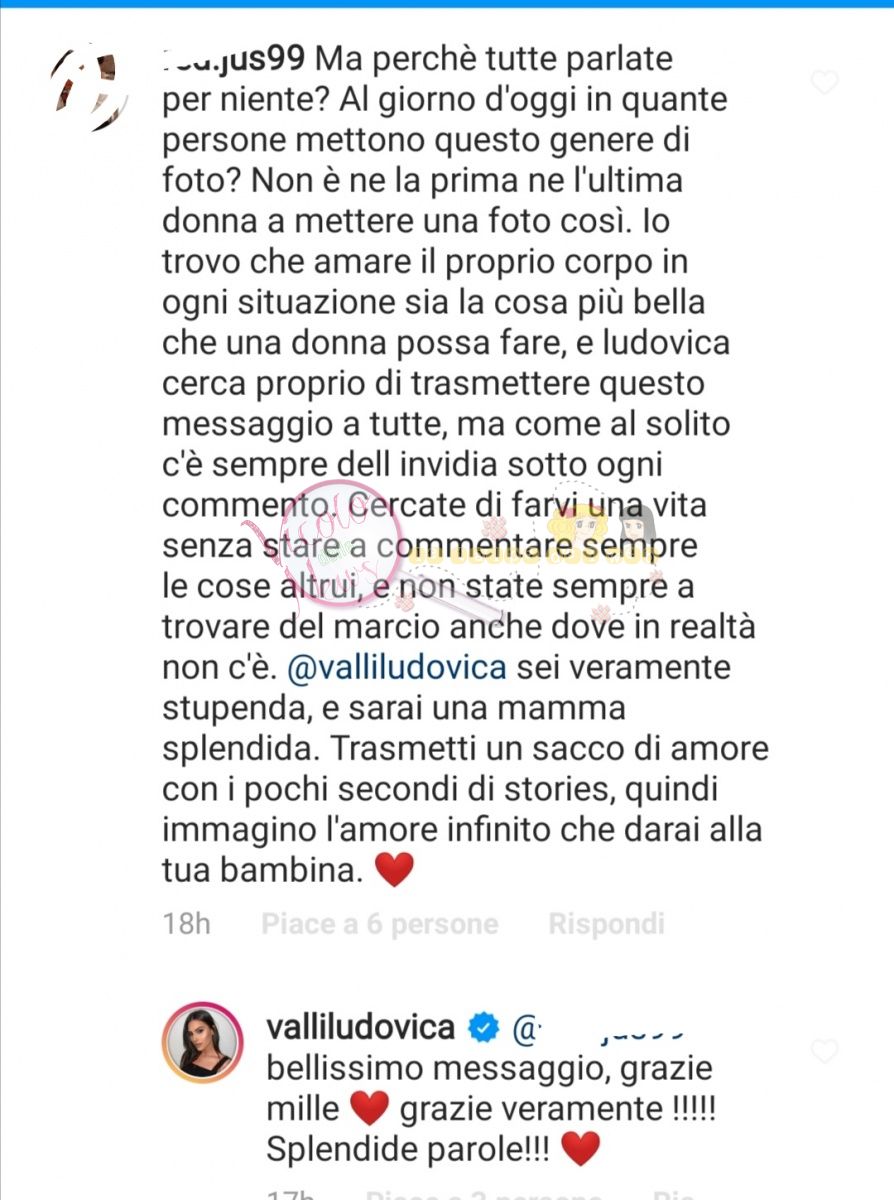Tap the '18h' timestamp under the comment
This screenshot has height=1200, width=894.
tap(186, 923)
